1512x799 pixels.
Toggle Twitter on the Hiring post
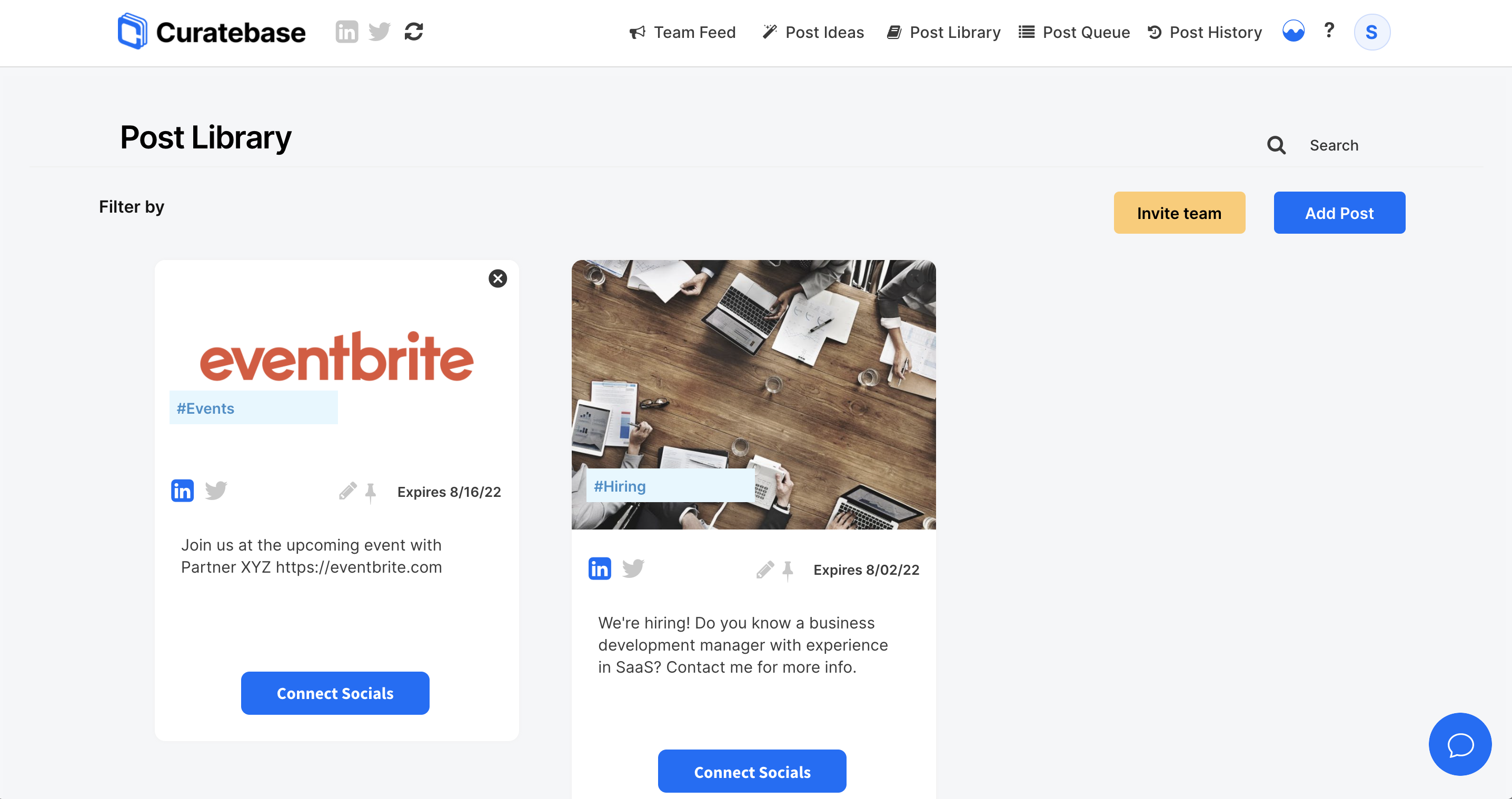tap(633, 568)
